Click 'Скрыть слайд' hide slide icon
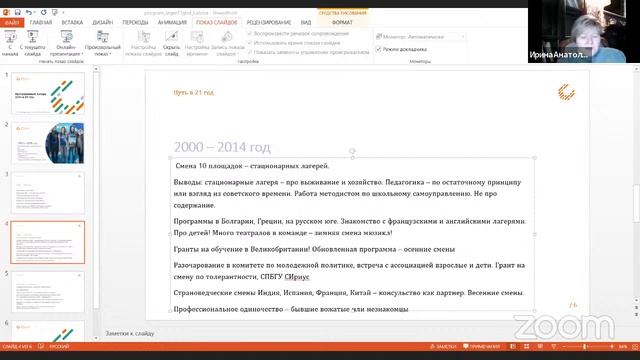Screen dimensions: 640x360 click(171, 43)
